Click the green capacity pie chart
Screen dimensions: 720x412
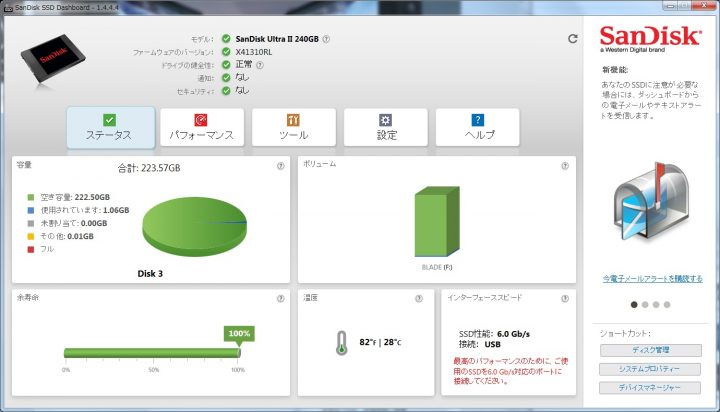pyautogui.click(x=194, y=226)
